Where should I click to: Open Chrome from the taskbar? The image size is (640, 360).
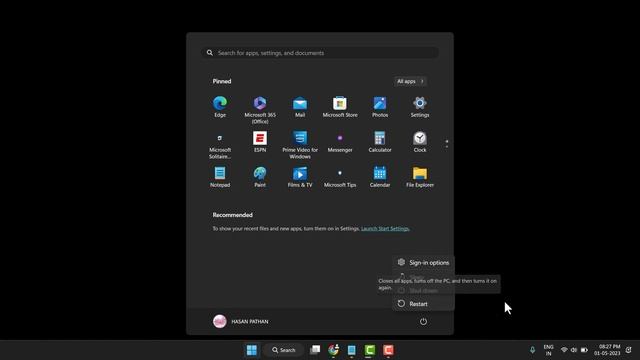pyautogui.click(x=333, y=350)
